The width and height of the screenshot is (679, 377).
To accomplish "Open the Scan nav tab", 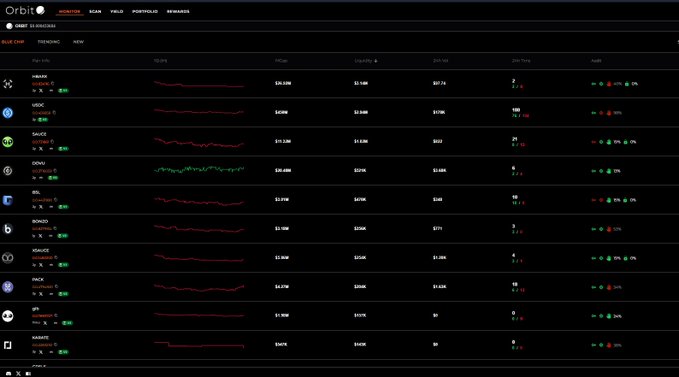I will [x=95, y=12].
